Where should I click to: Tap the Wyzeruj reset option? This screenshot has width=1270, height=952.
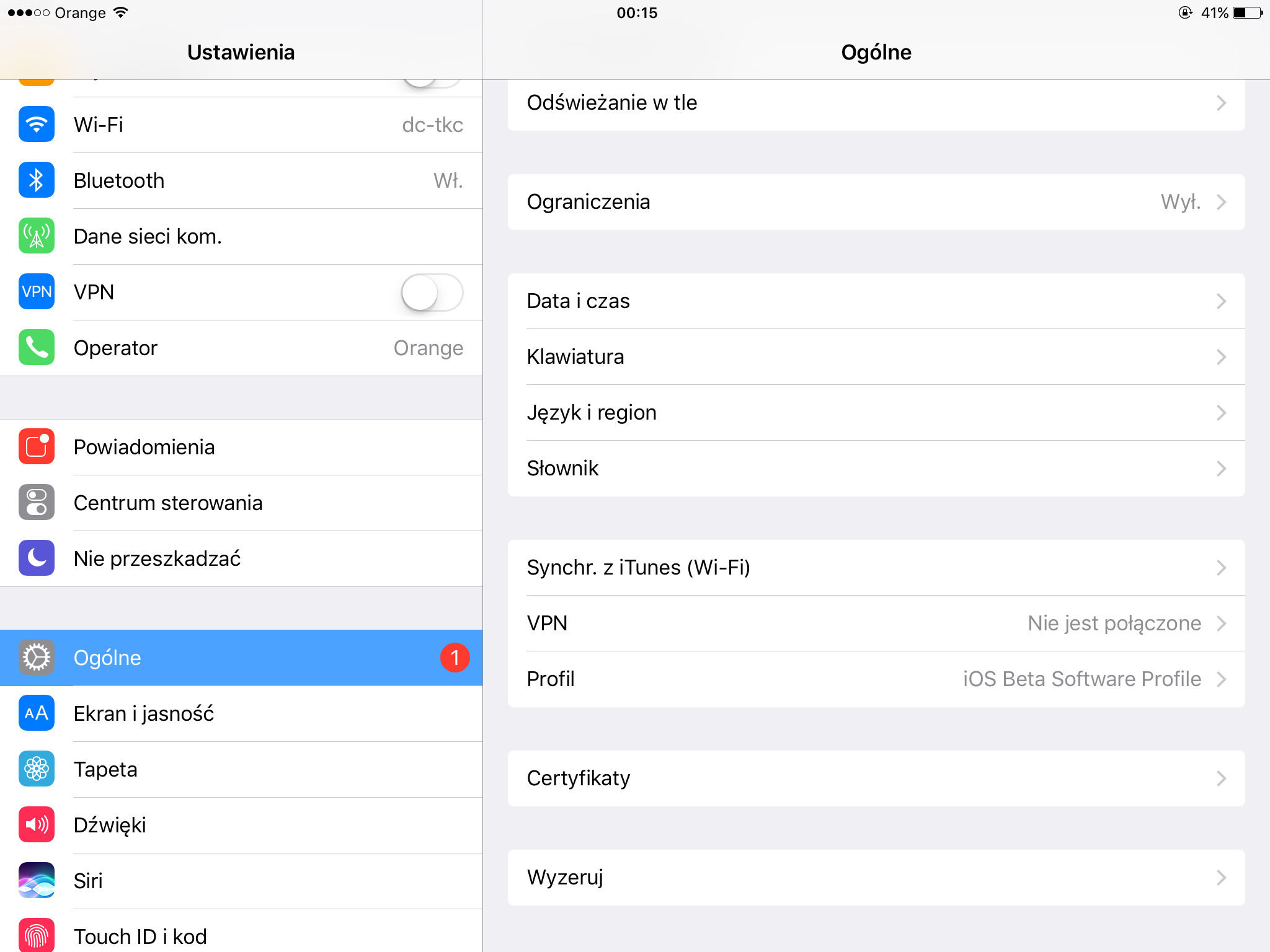[x=876, y=878]
